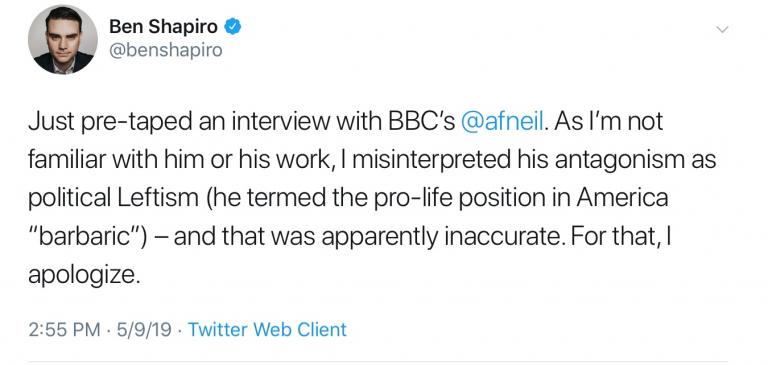
Task: Select the 5/9/19 date text
Action: 144,329
